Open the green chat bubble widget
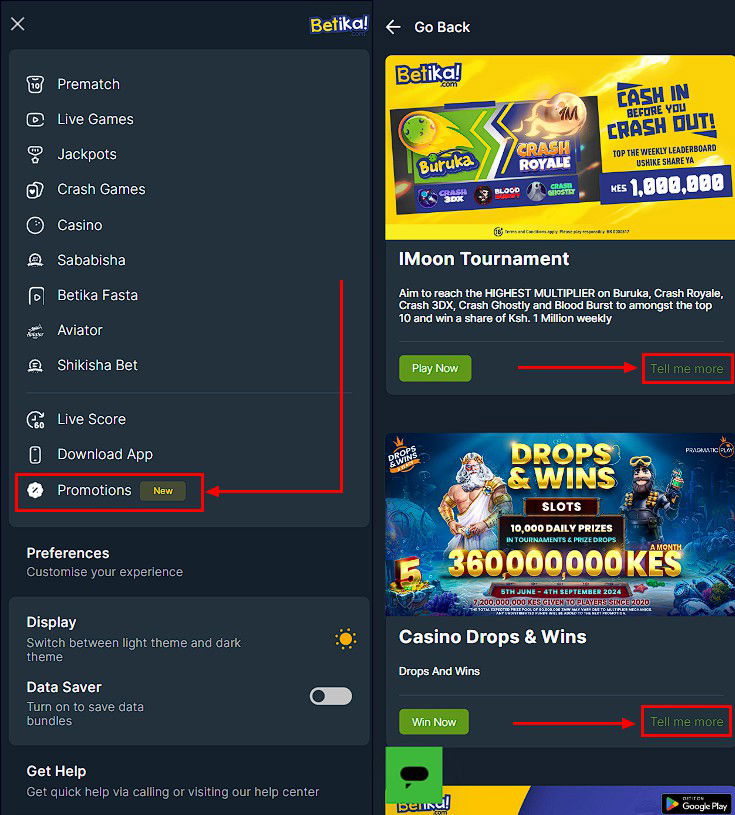 414,774
